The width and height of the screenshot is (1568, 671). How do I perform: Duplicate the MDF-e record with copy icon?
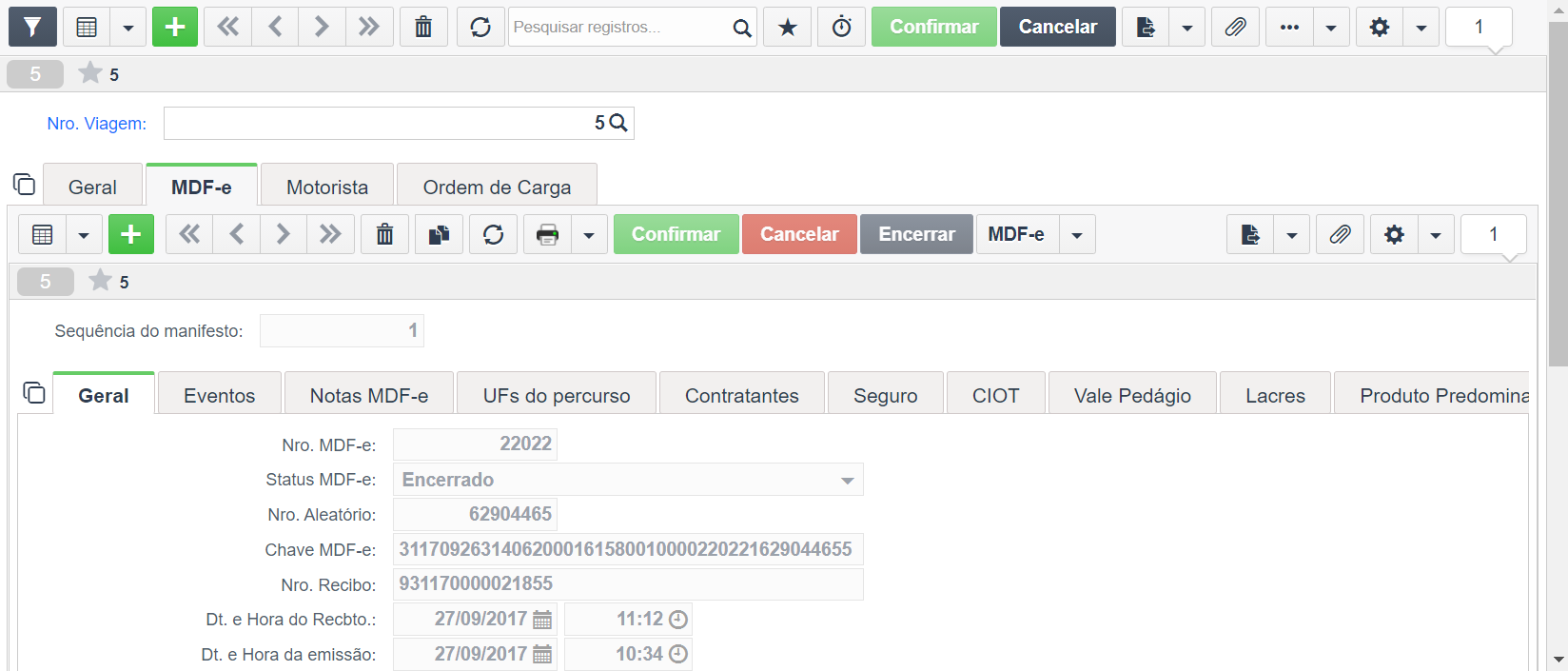(x=439, y=234)
